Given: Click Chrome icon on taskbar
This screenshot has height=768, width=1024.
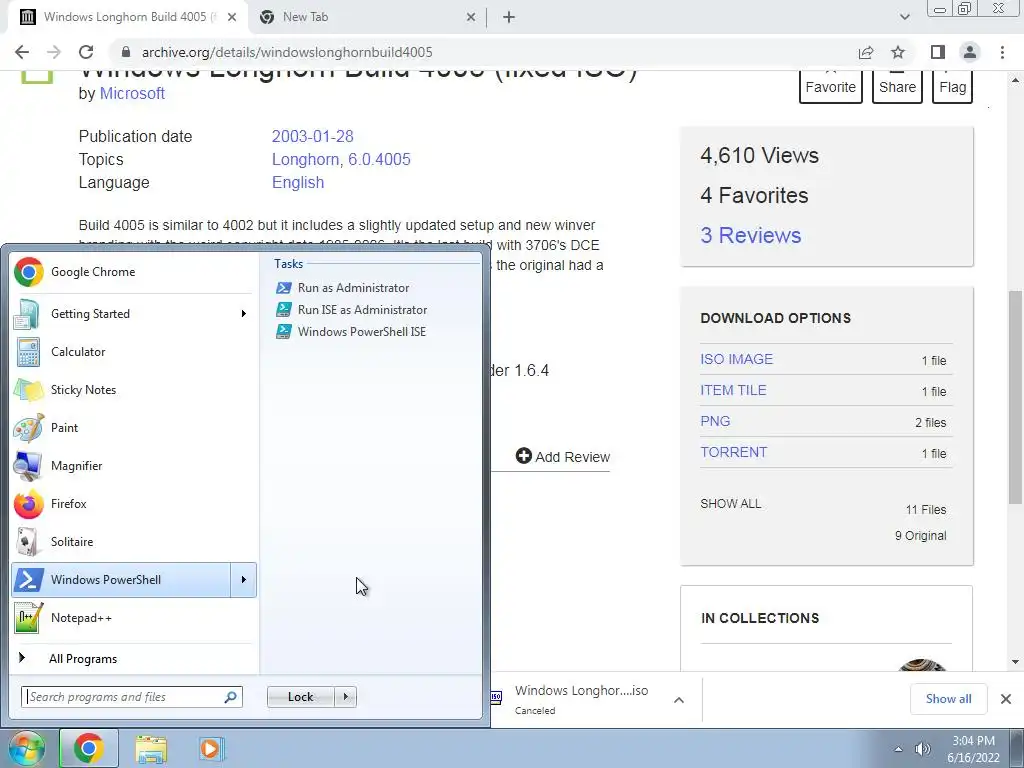Looking at the screenshot, I should [89, 748].
